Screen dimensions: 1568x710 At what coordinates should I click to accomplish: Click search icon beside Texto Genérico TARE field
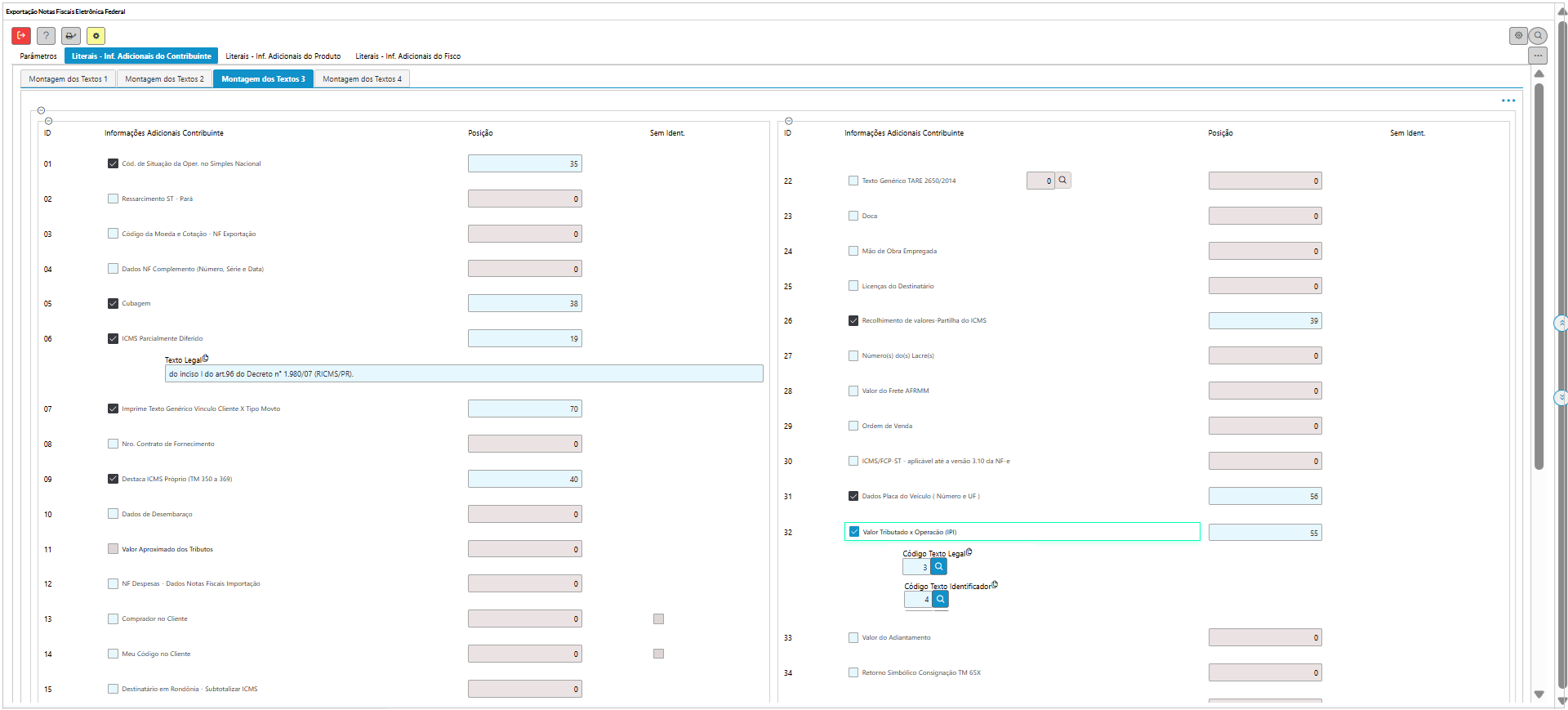(x=1062, y=181)
